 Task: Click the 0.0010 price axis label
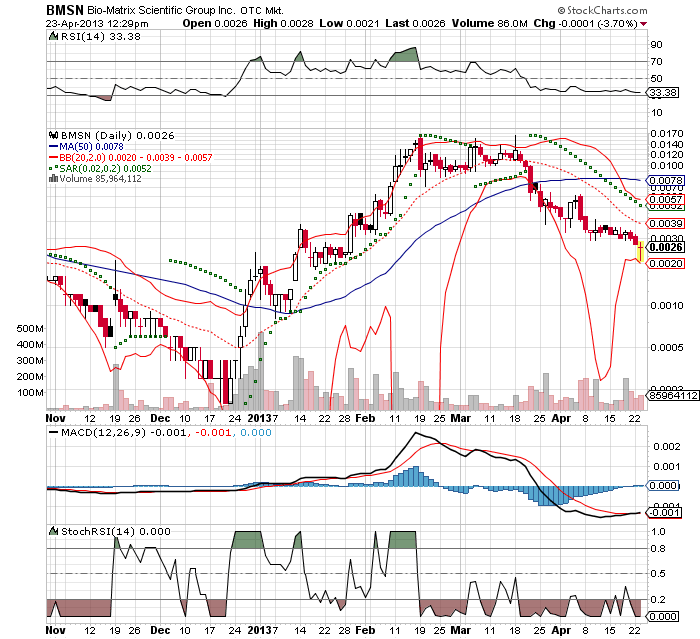click(667, 305)
